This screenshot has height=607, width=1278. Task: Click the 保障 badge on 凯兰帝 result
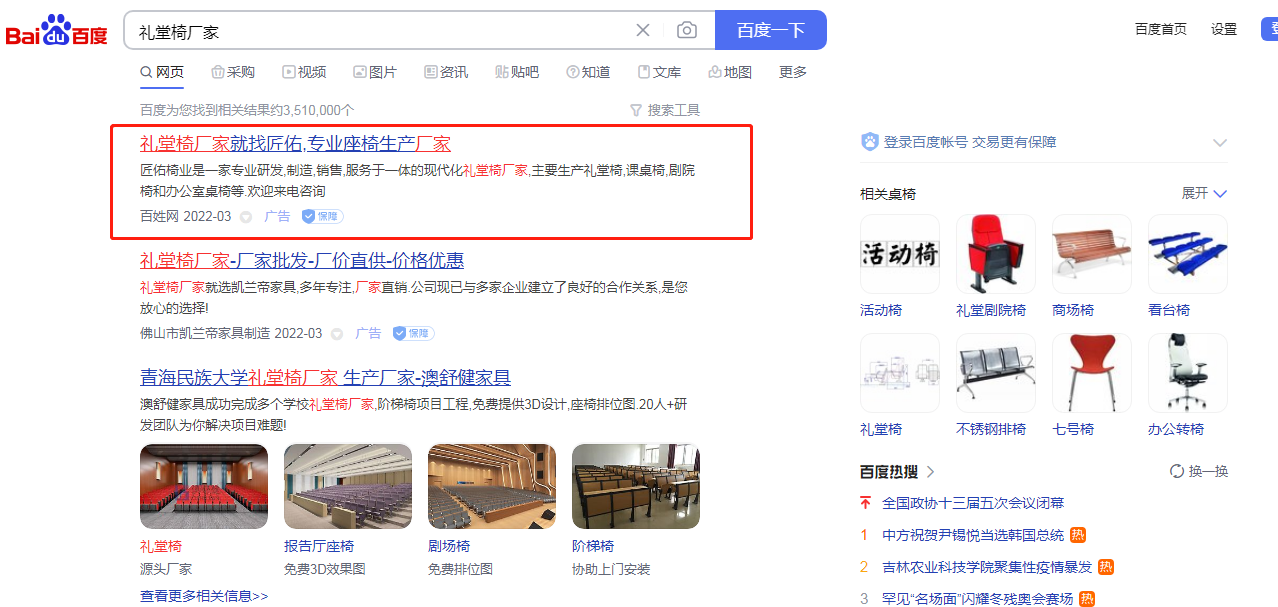click(x=412, y=333)
